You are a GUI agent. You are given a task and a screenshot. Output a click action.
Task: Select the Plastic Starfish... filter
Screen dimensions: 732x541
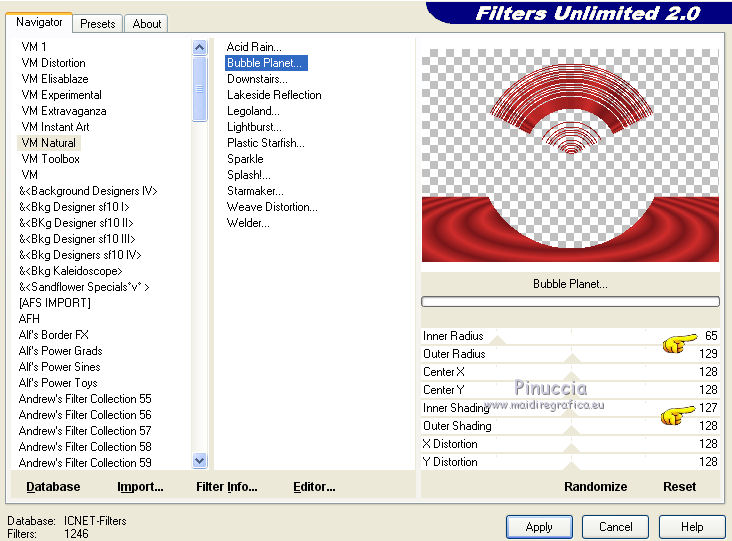266,143
